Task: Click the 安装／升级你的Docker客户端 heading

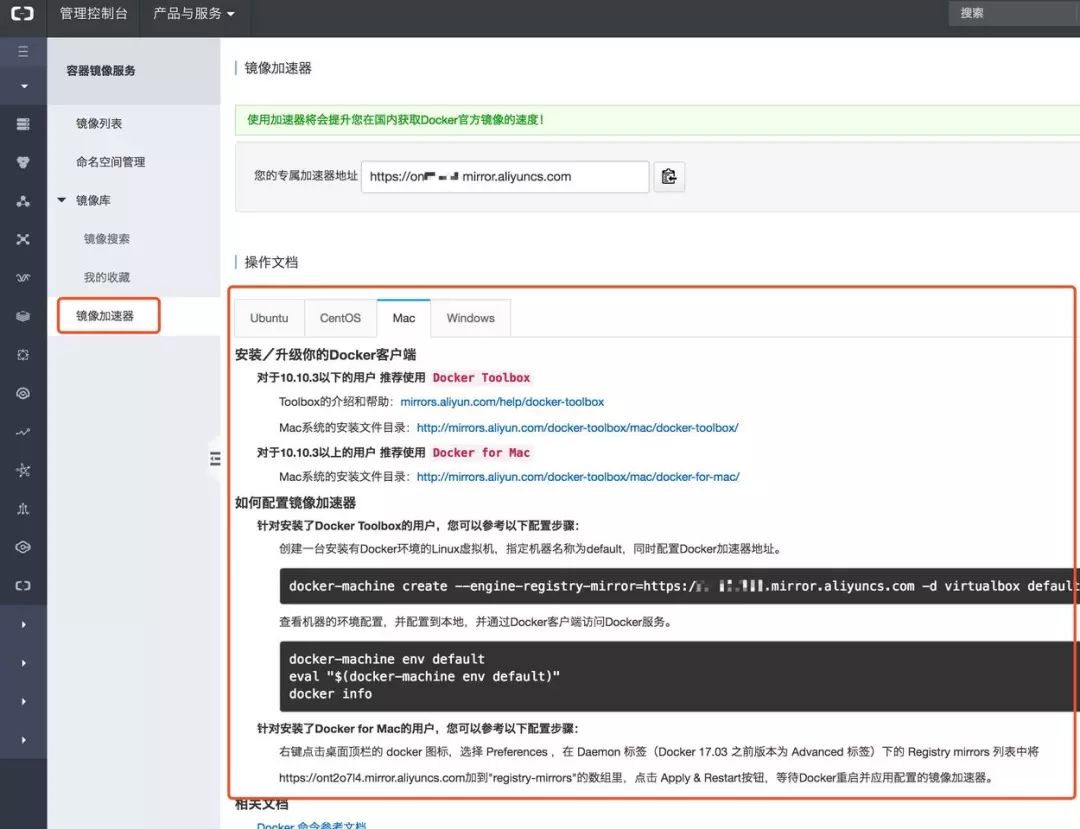Action: coord(325,355)
